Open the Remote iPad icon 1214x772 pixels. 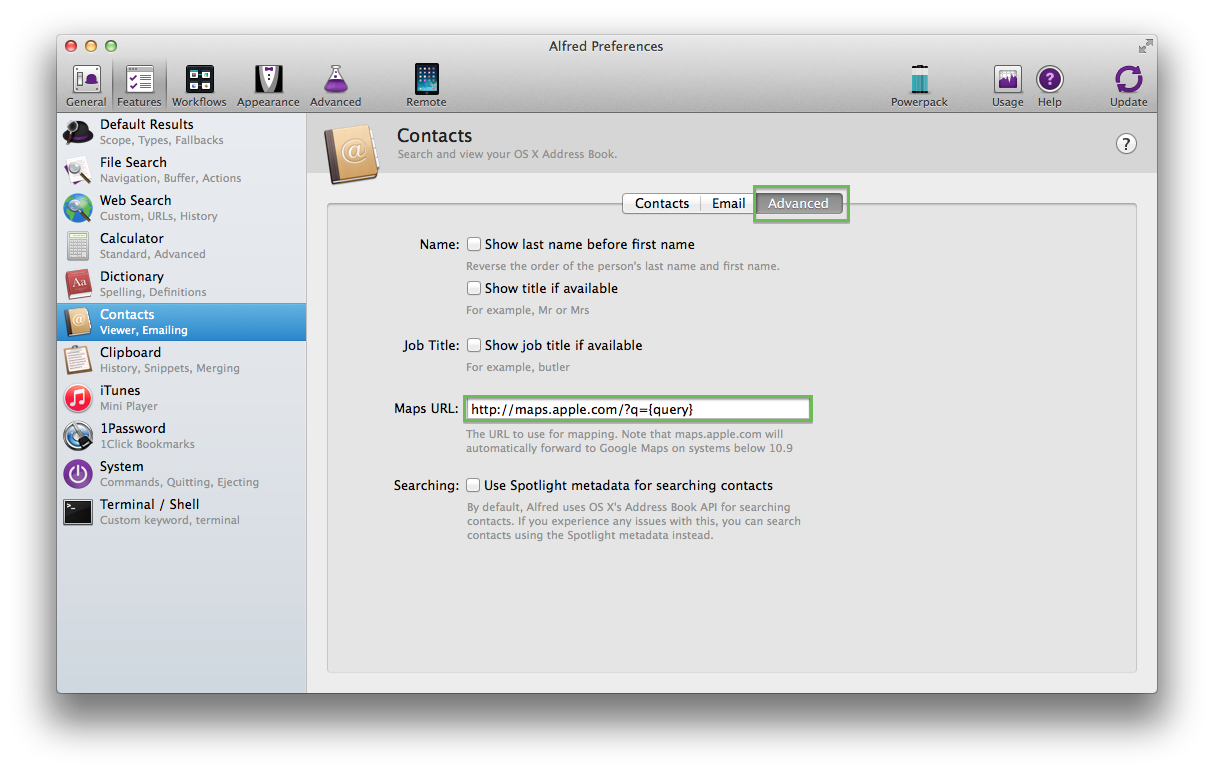pyautogui.click(x=426, y=79)
